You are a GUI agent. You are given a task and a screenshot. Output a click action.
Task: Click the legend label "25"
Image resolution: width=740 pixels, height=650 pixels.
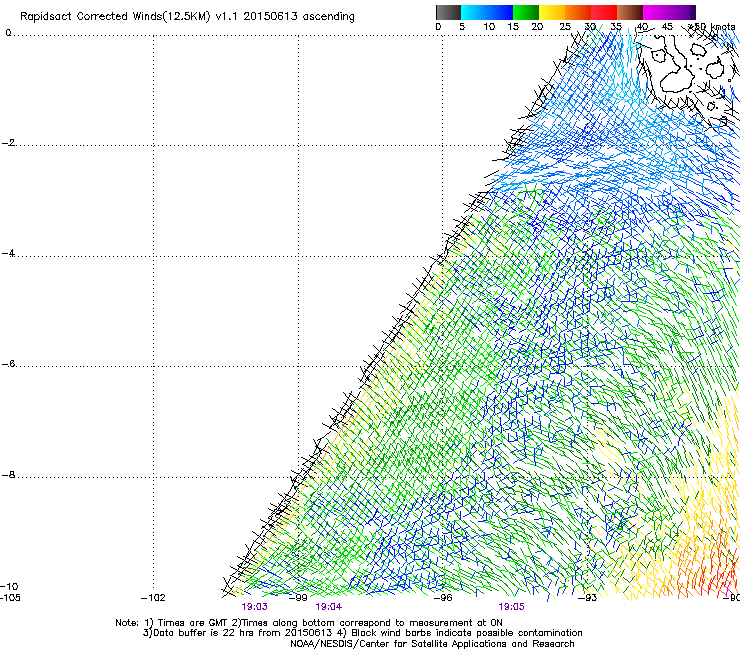pos(565,27)
